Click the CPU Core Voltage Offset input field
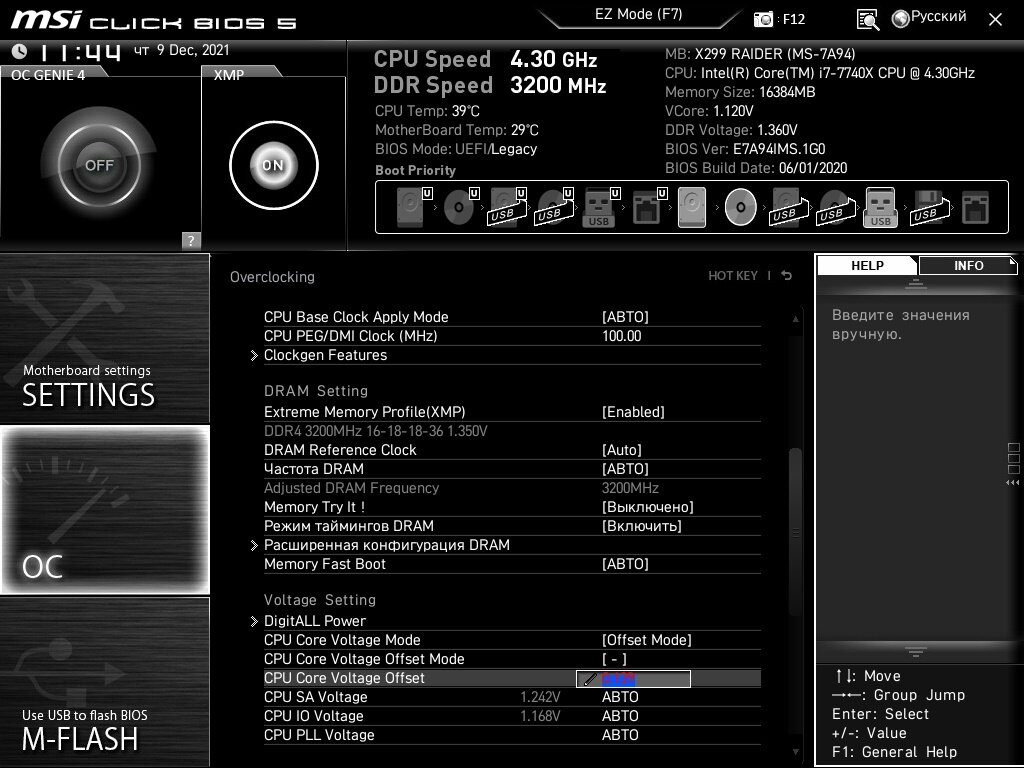The height and width of the screenshot is (768, 1024). (x=633, y=679)
